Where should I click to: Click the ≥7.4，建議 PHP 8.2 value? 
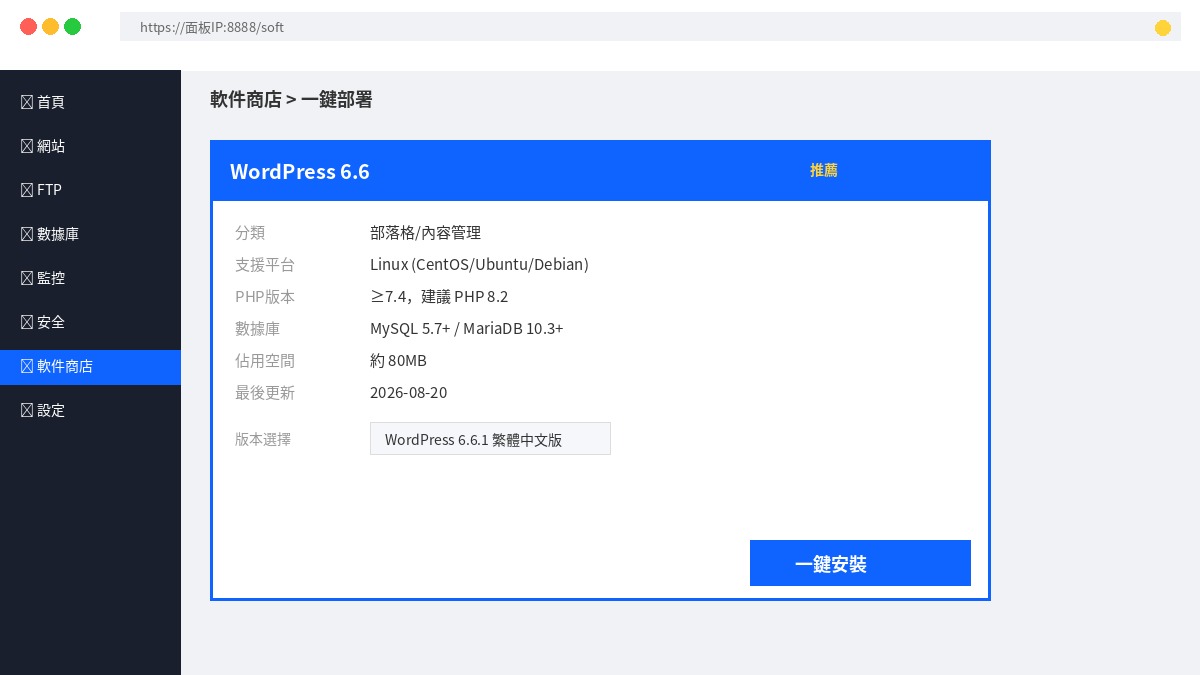(439, 297)
